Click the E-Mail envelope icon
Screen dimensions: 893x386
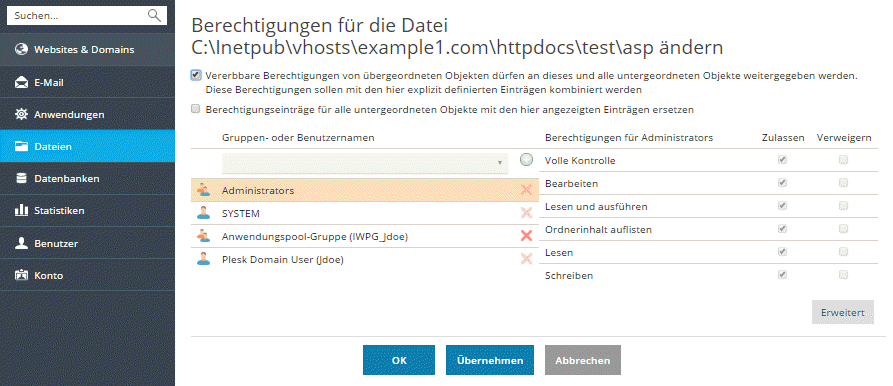[x=21, y=83]
